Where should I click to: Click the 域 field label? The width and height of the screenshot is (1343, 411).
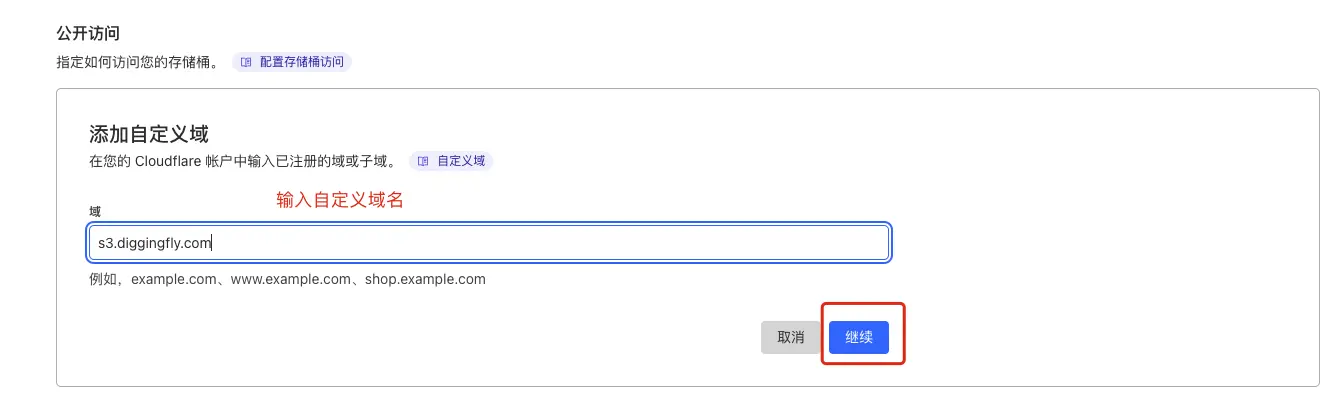coord(95,211)
